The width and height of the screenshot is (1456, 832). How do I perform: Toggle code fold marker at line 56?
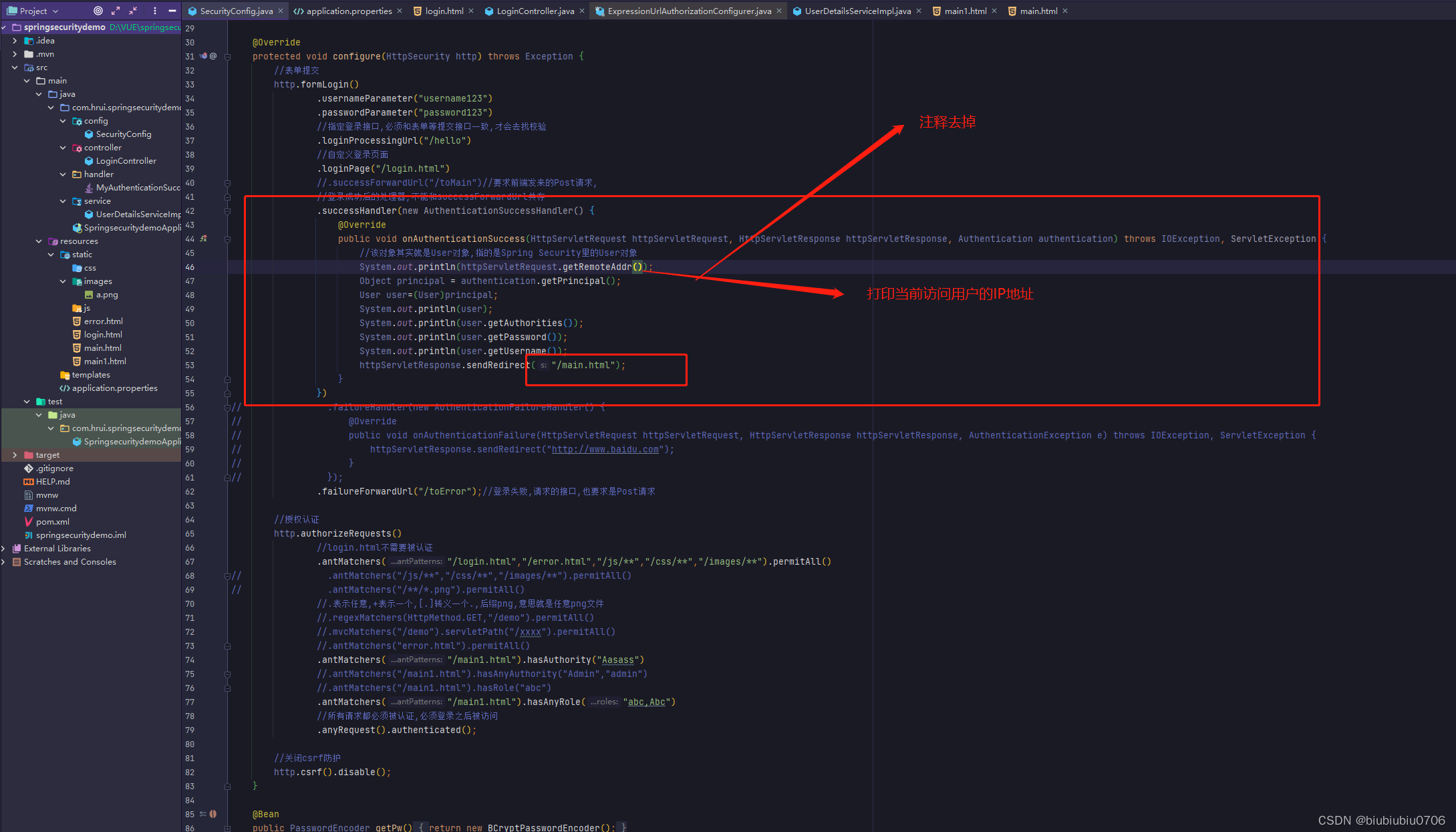click(x=227, y=407)
